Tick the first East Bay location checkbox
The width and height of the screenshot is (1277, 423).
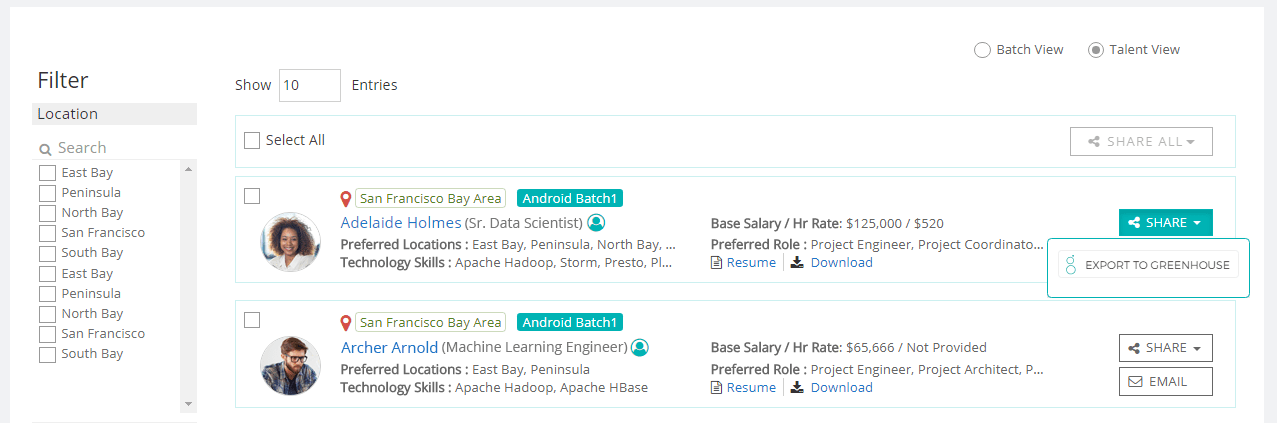click(x=47, y=173)
